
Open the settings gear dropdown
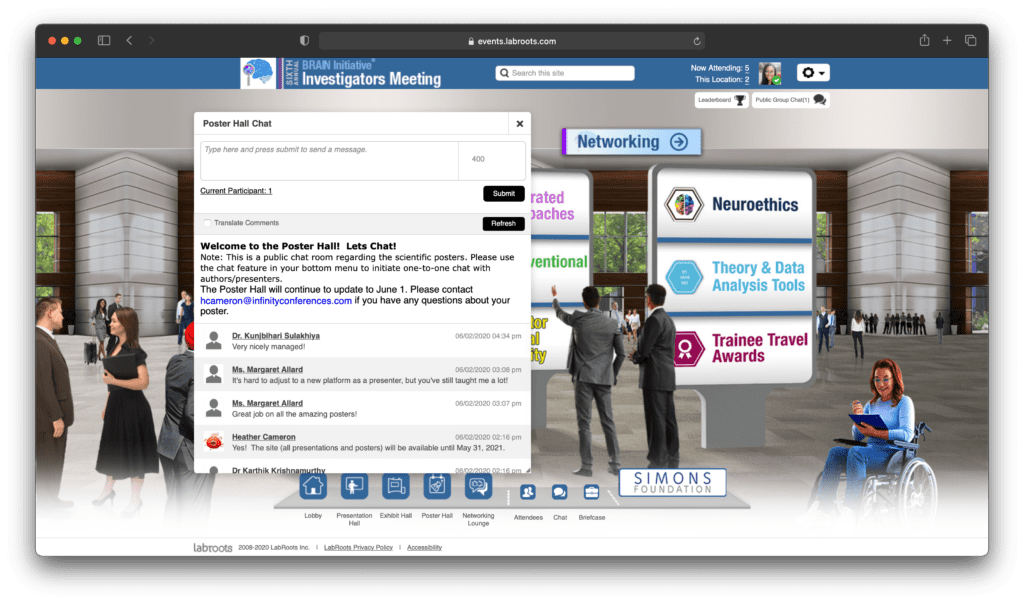[813, 73]
